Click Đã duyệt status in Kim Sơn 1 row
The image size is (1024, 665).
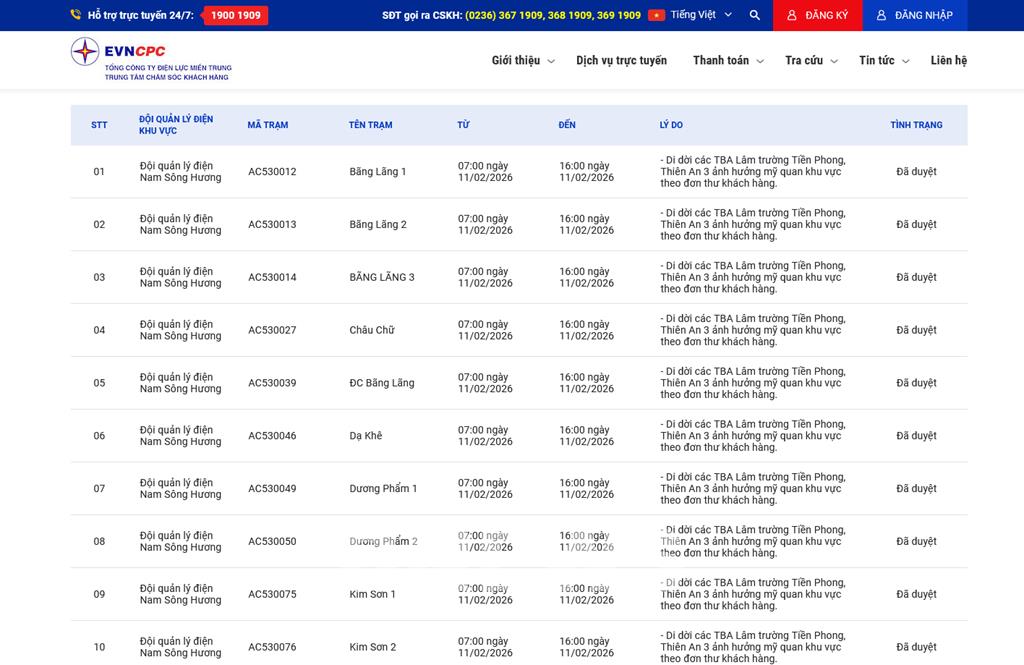916,594
